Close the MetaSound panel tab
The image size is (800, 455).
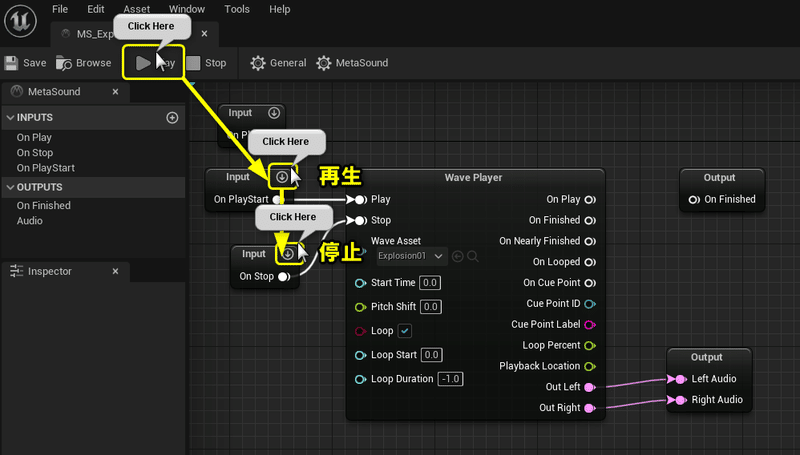point(115,92)
